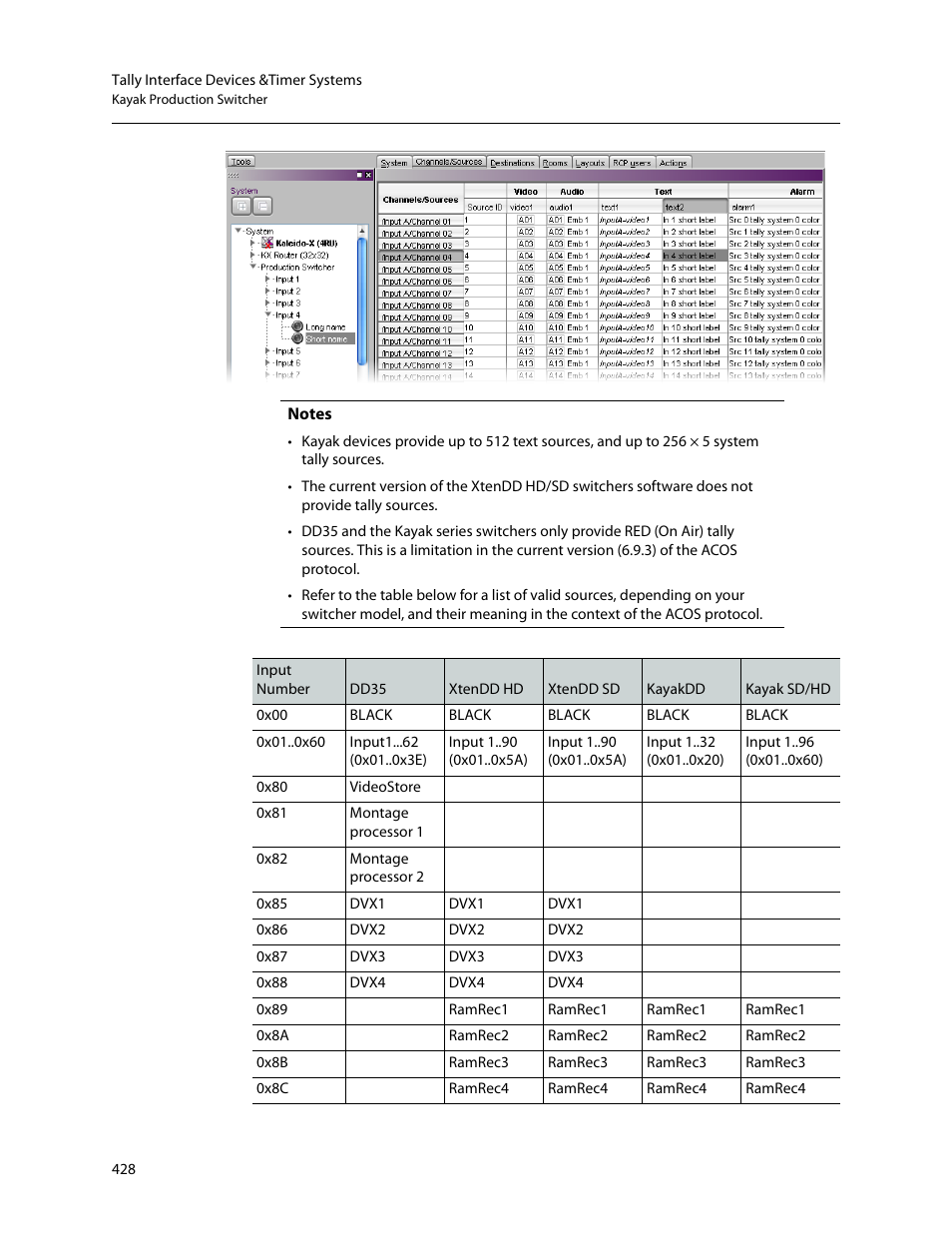Click text1 cell 'InputA-video2'
Screen dimensions: 952x1233
pos(630,232)
